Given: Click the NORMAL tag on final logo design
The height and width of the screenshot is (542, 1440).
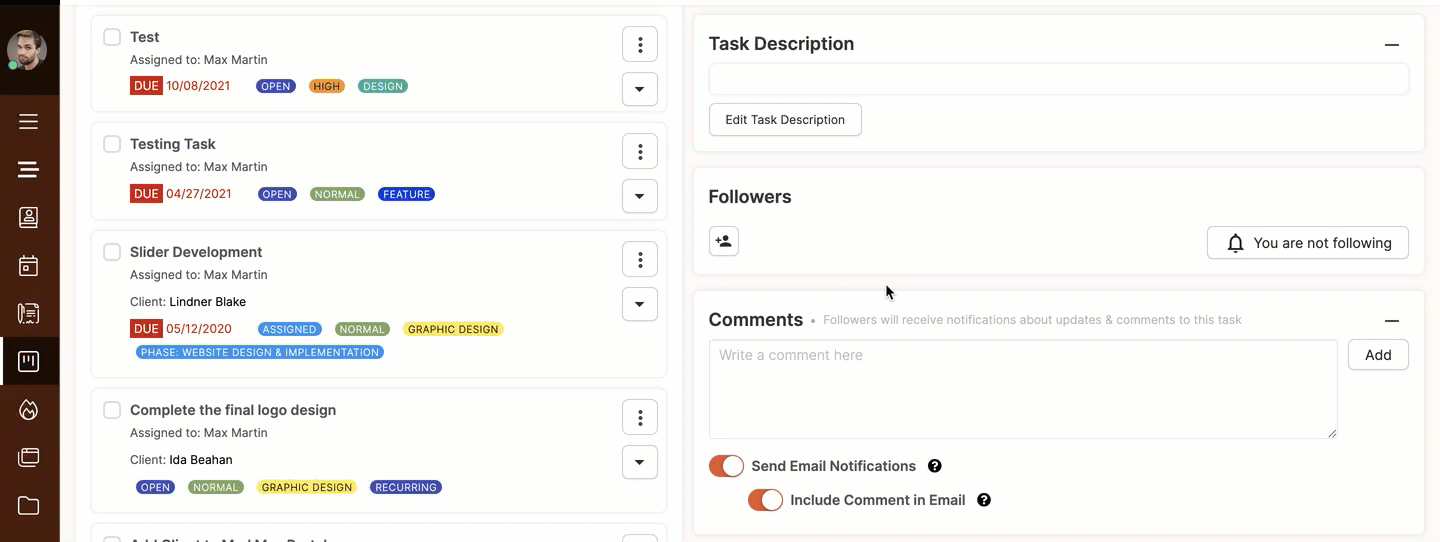Looking at the screenshot, I should (x=216, y=487).
